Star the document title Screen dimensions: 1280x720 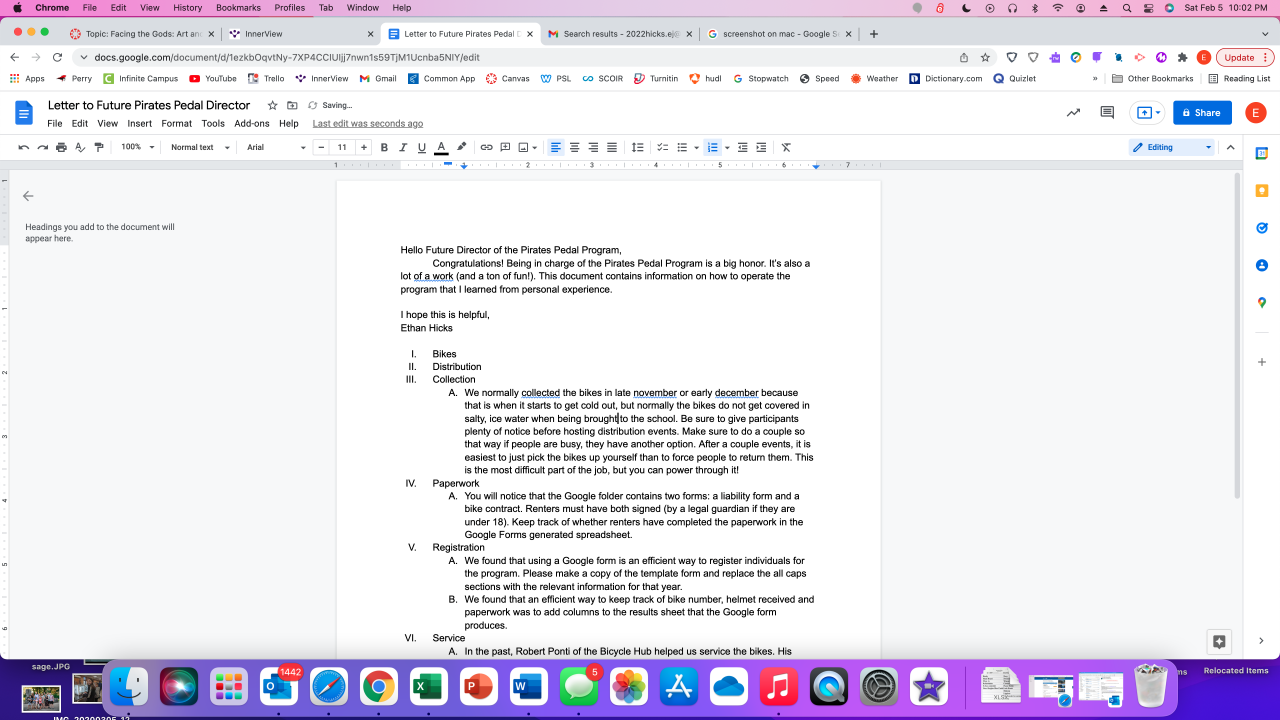[x=272, y=105]
